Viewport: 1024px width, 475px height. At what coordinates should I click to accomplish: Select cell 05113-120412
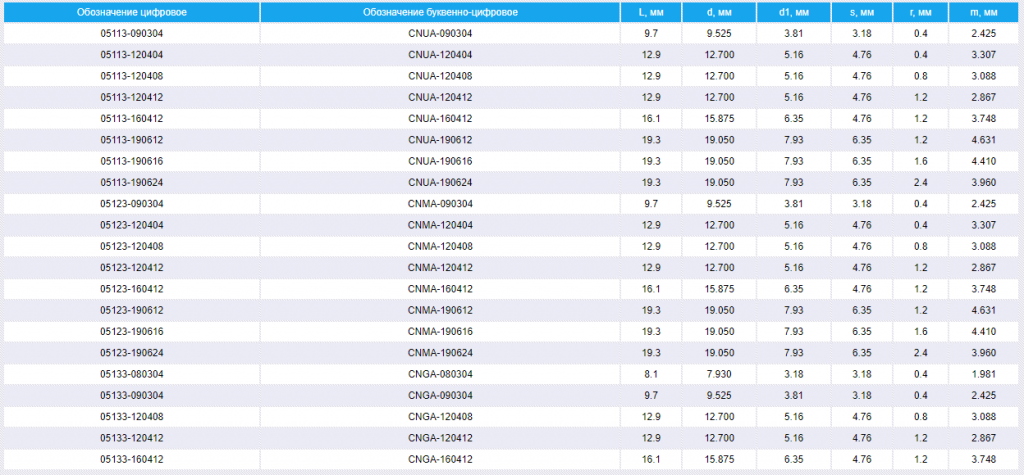(132, 97)
